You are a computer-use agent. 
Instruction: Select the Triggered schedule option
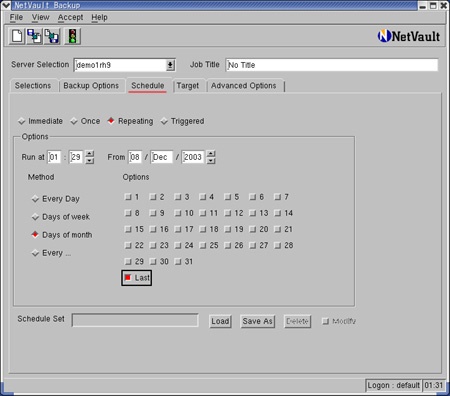pyautogui.click(x=182, y=121)
